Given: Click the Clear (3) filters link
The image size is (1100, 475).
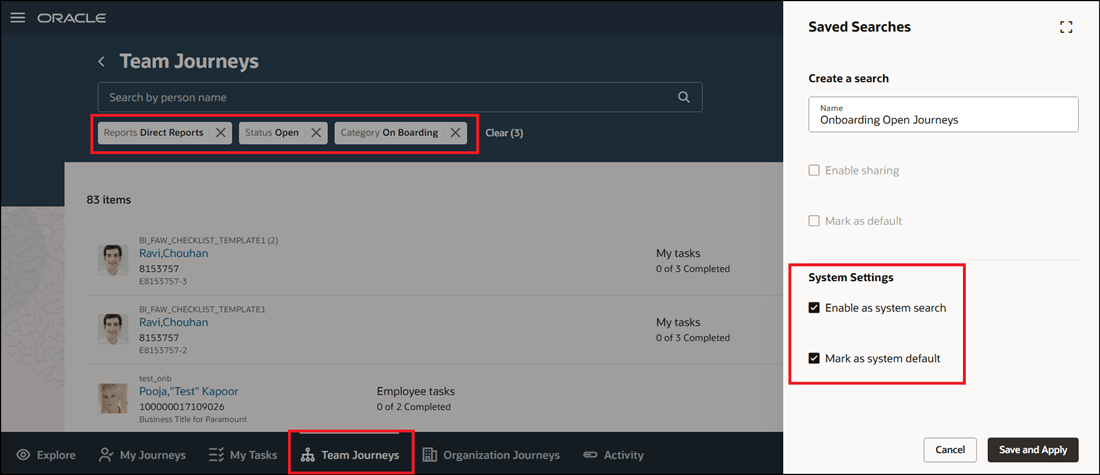Looking at the screenshot, I should tap(504, 133).
